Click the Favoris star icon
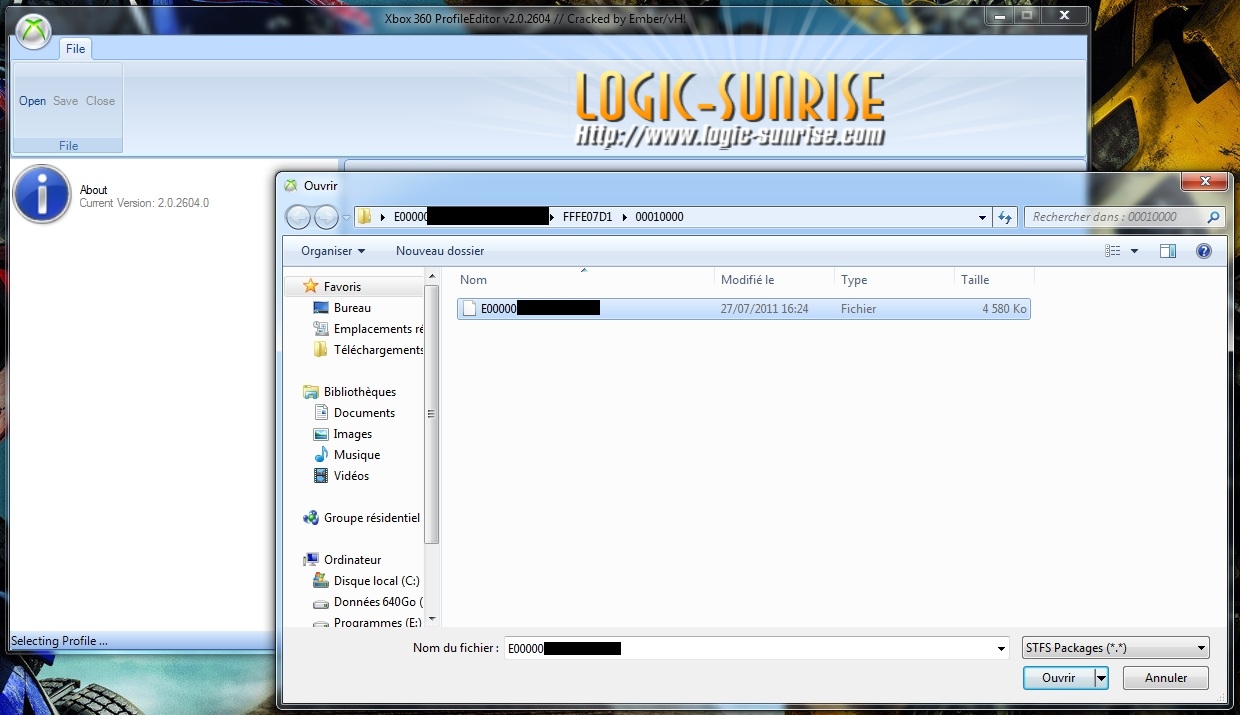This screenshot has height=715, width=1240. tap(311, 287)
